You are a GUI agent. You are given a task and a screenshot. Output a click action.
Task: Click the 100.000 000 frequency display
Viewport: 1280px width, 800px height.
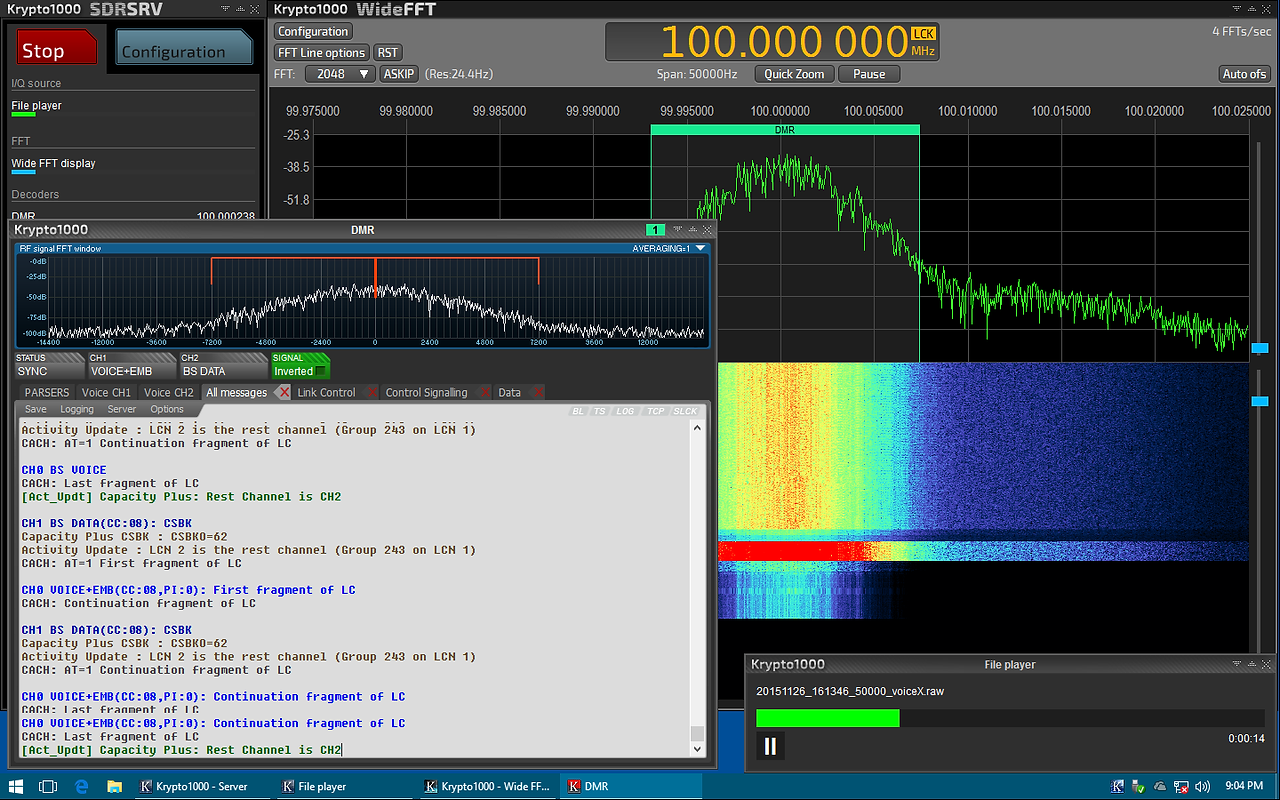coord(784,43)
